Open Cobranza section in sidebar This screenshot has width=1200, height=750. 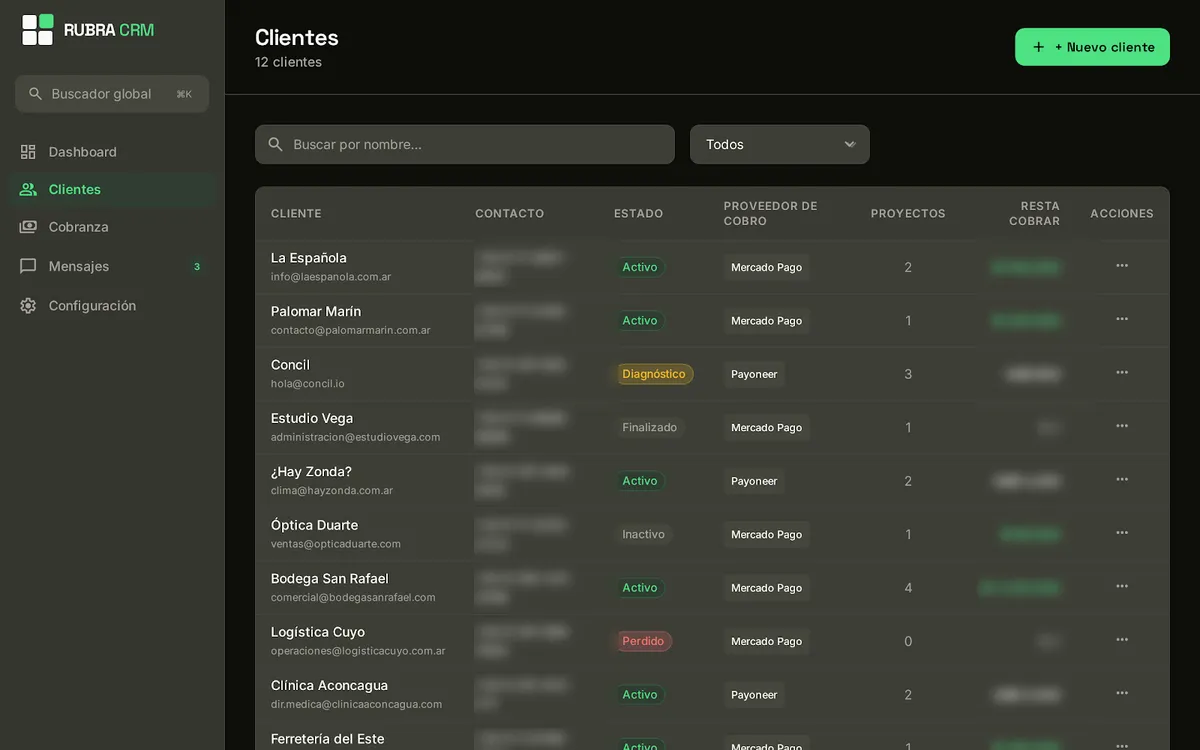point(112,227)
